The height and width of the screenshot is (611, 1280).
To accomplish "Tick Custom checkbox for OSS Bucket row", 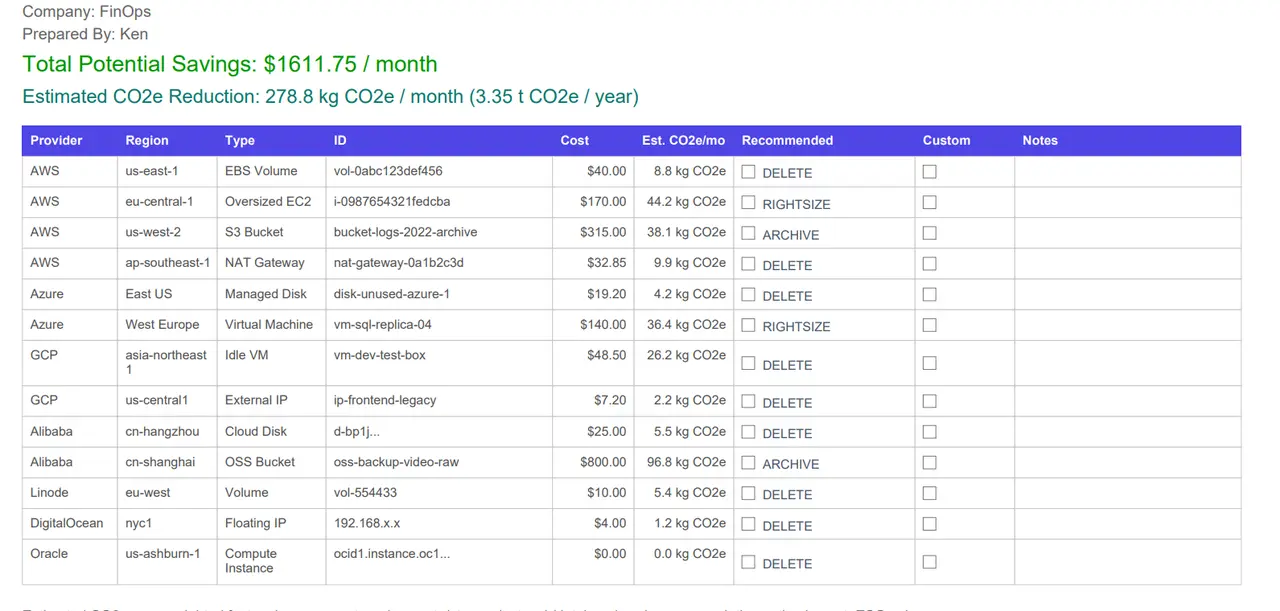I will point(929,462).
